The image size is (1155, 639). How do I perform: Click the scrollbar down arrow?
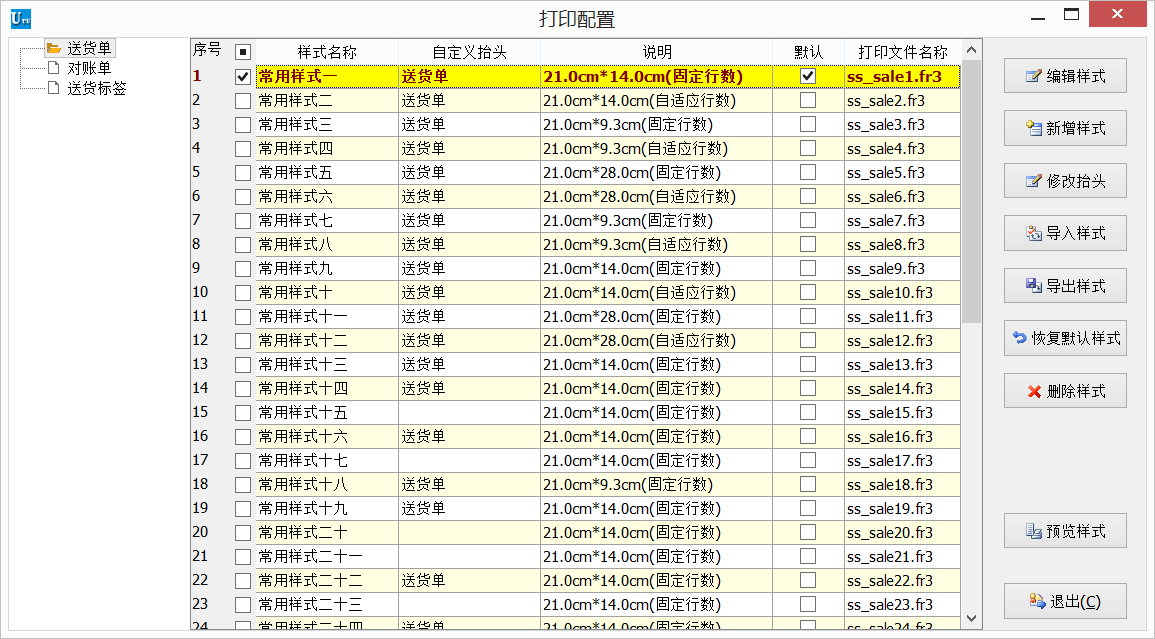[x=970, y=617]
